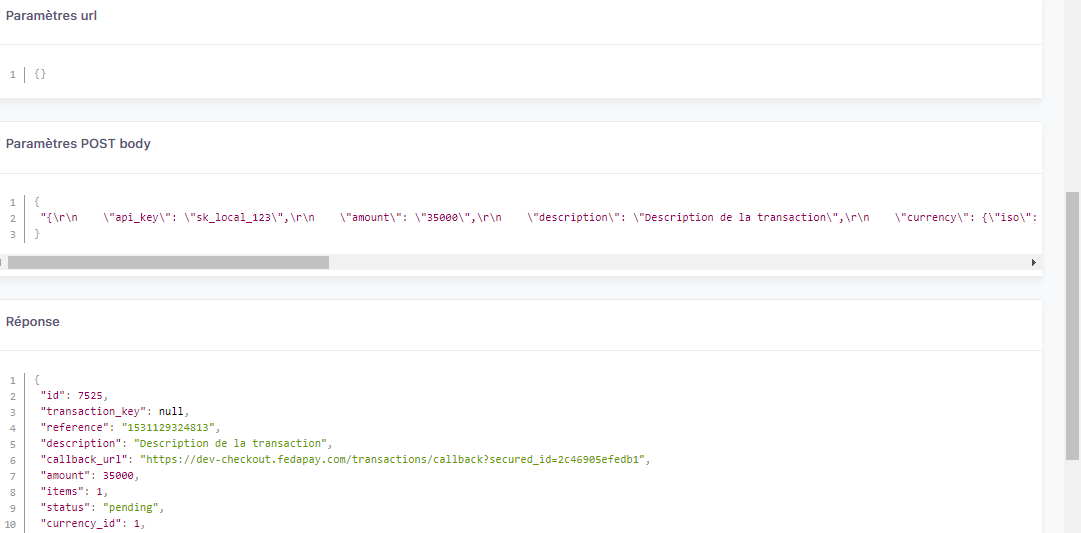Viewport: 1081px width, 533px height.
Task: Click the "id": 7525 line in the response
Action: pyautogui.click(x=74, y=396)
